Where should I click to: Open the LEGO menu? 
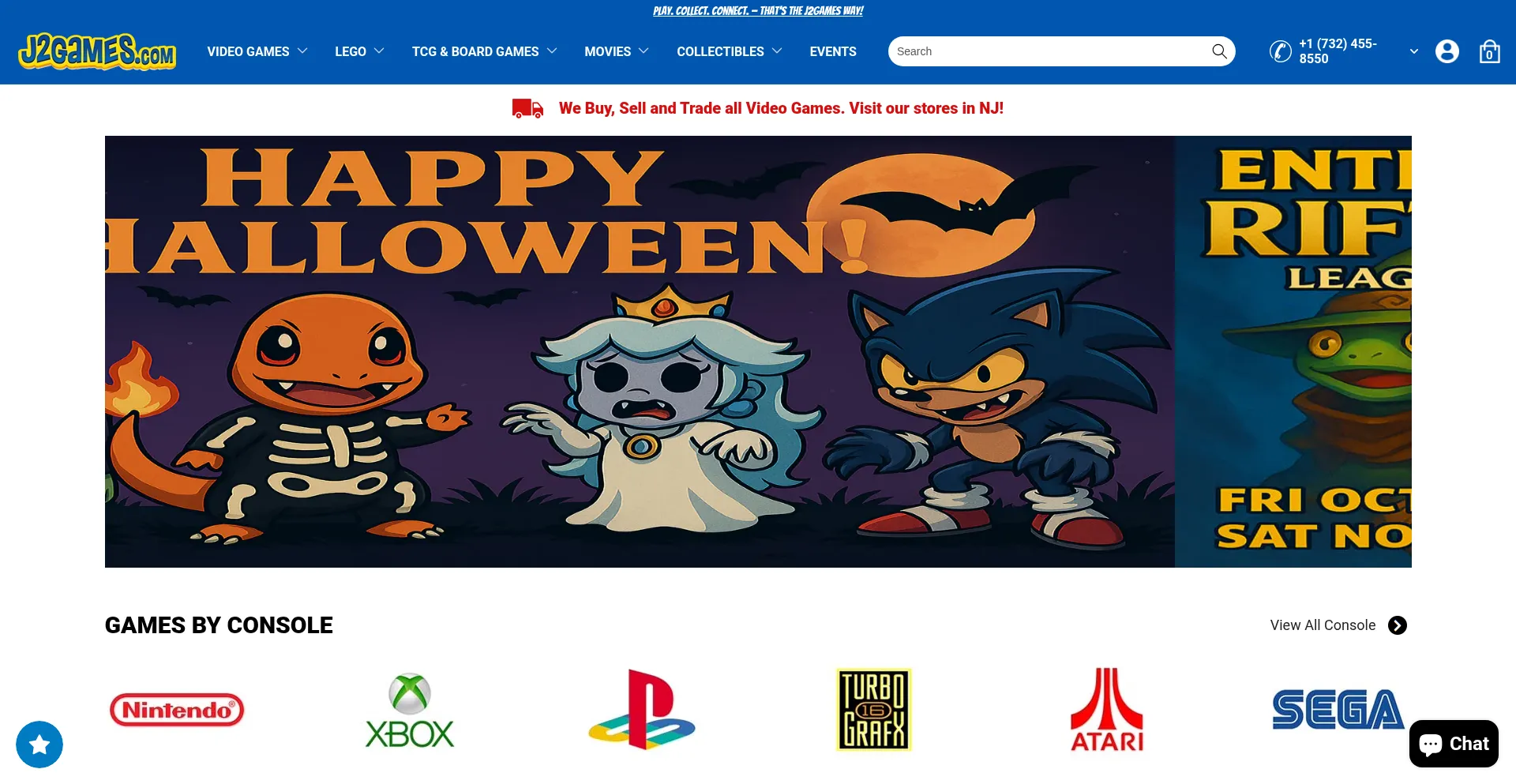[351, 51]
